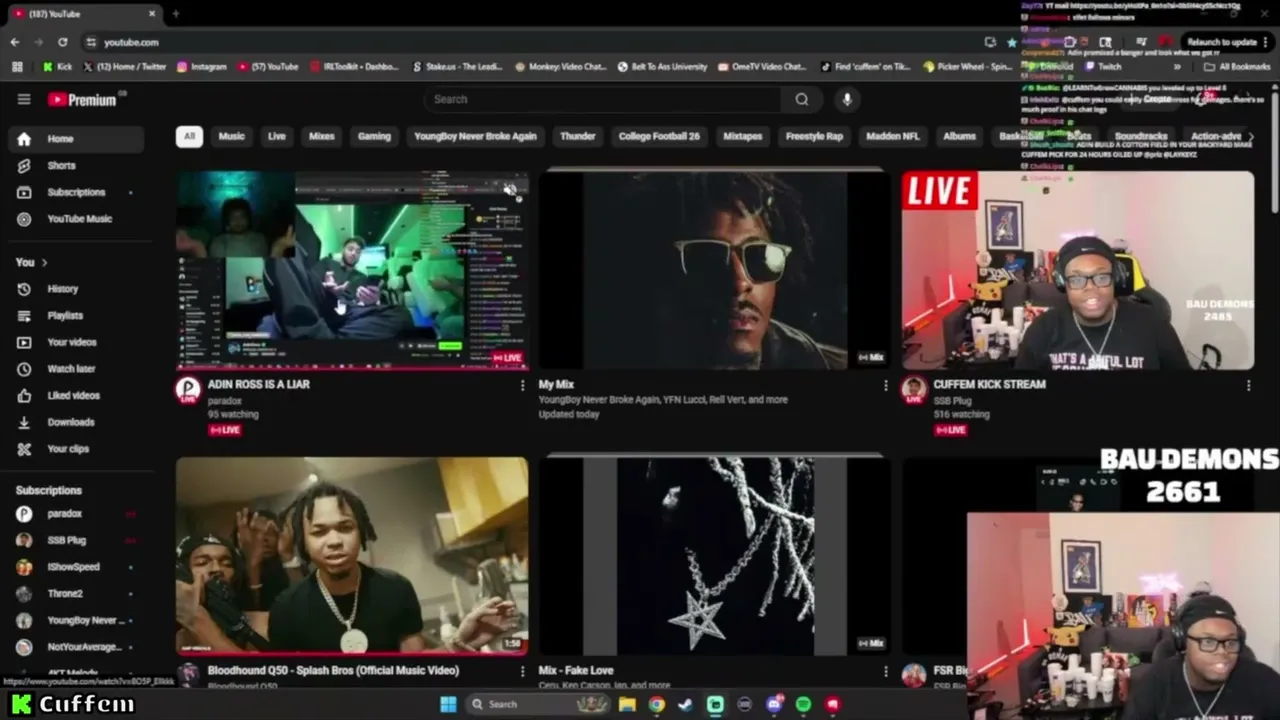1280x720 pixels.
Task: Select the Gaming filter chip
Action: [374, 136]
